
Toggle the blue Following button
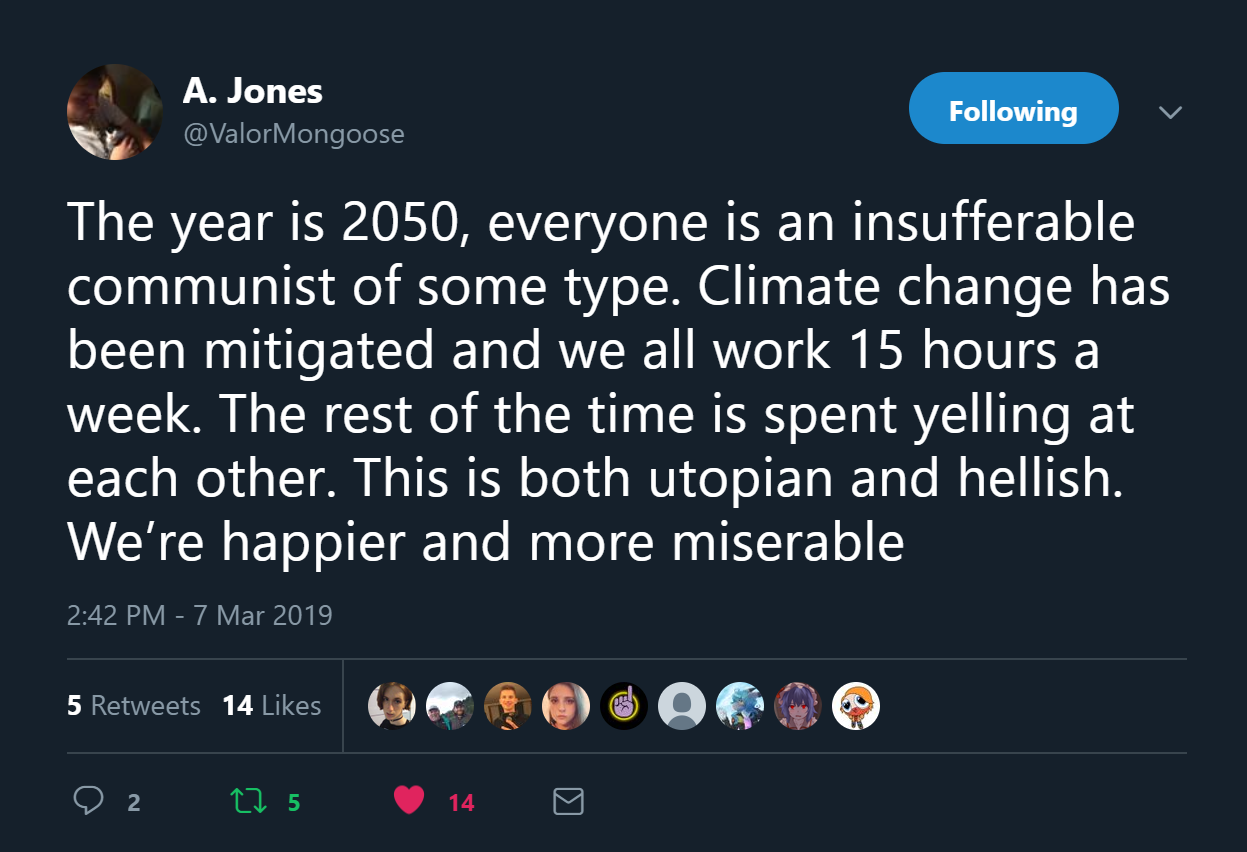(x=1013, y=109)
